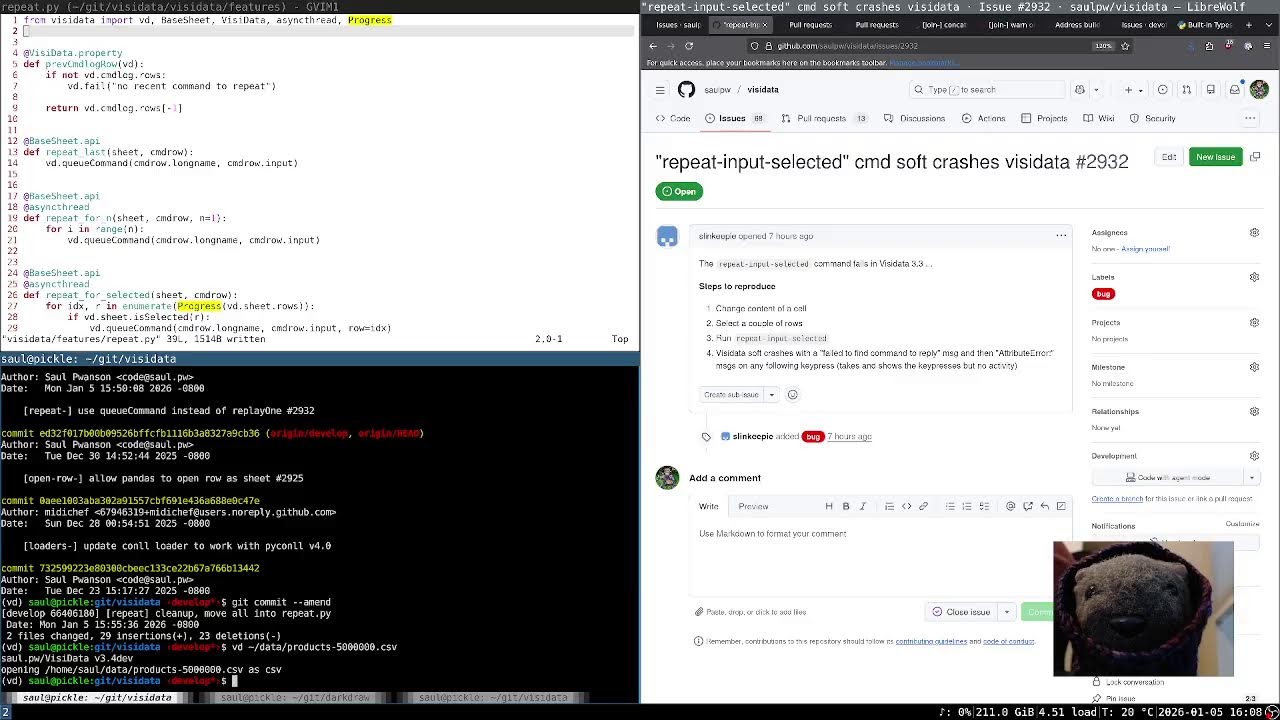
Task: Open the Code tab of the repository
Action: pyautogui.click(x=673, y=118)
